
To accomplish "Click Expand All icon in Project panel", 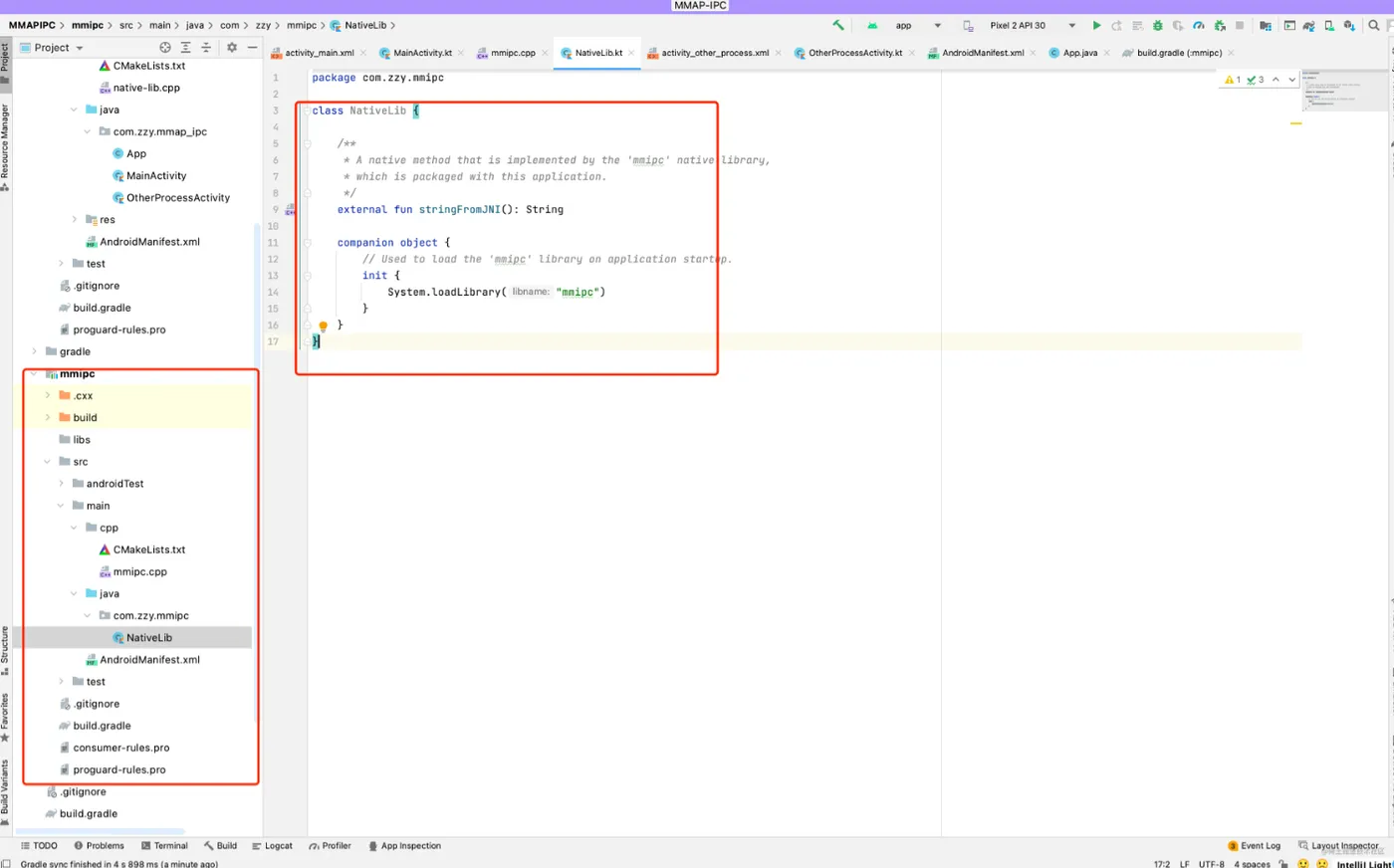I will [185, 47].
